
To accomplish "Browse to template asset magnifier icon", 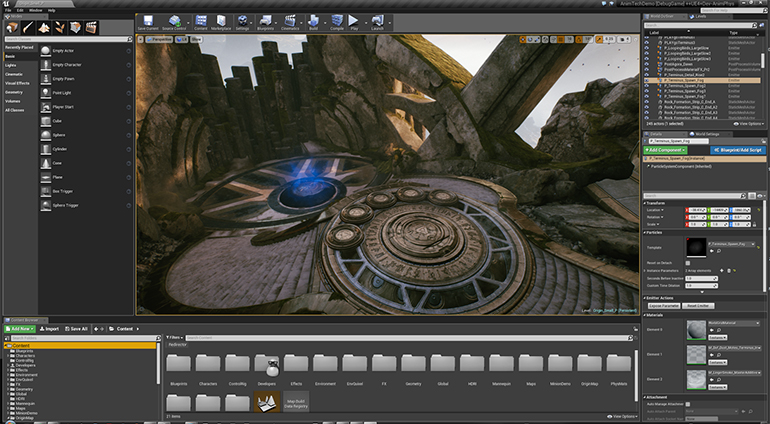I will coord(718,251).
